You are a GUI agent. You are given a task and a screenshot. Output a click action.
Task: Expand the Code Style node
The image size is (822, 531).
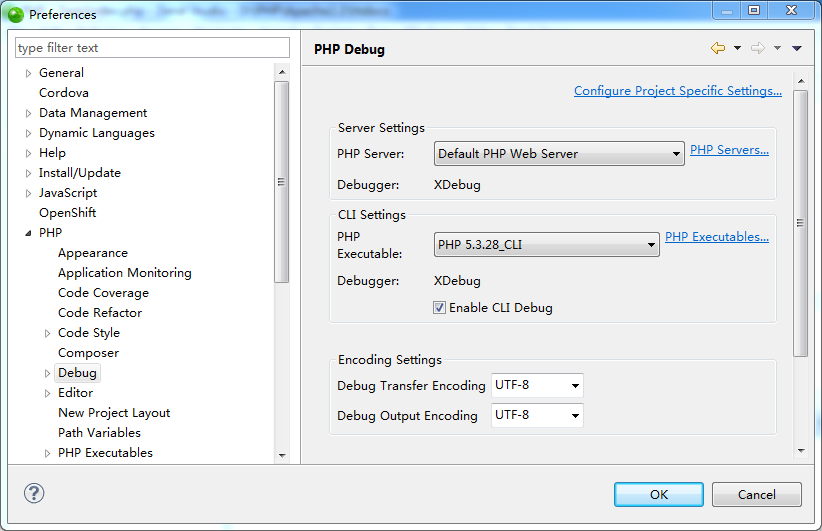point(47,333)
